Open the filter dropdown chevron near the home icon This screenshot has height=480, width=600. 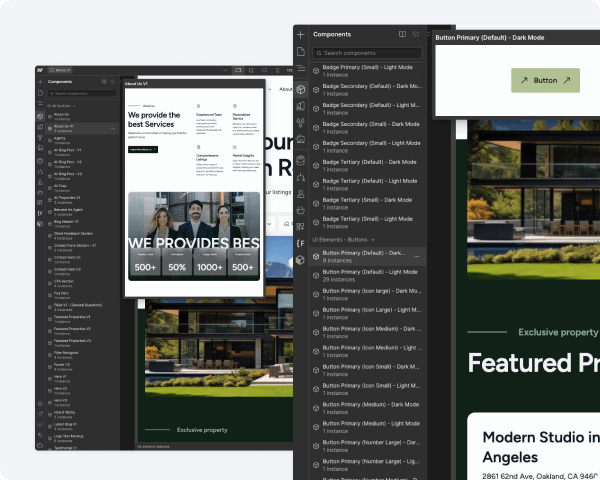[269, 224]
